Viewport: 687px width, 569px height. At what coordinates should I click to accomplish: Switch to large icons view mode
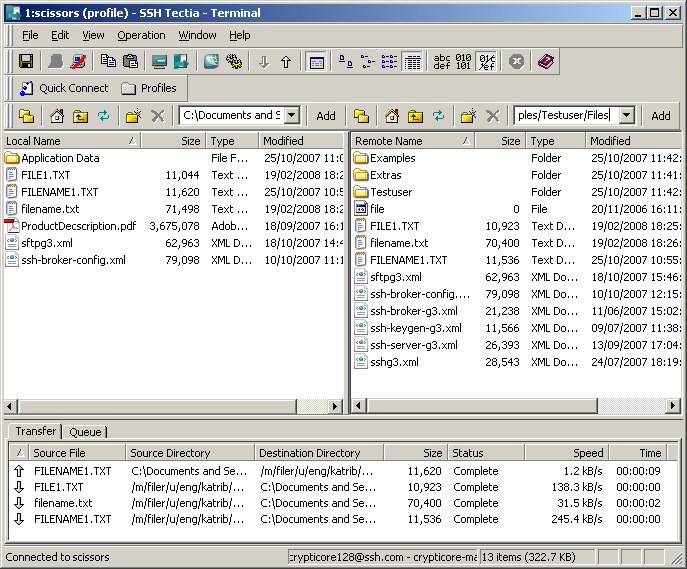(x=346, y=62)
